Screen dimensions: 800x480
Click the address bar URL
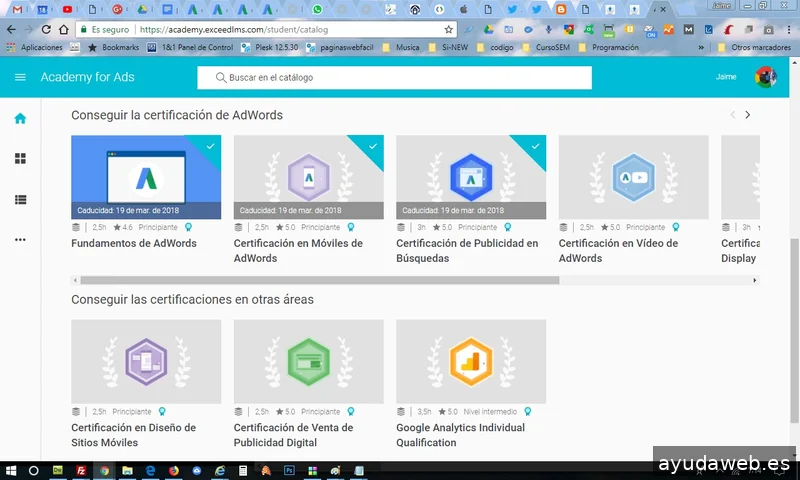click(x=234, y=30)
